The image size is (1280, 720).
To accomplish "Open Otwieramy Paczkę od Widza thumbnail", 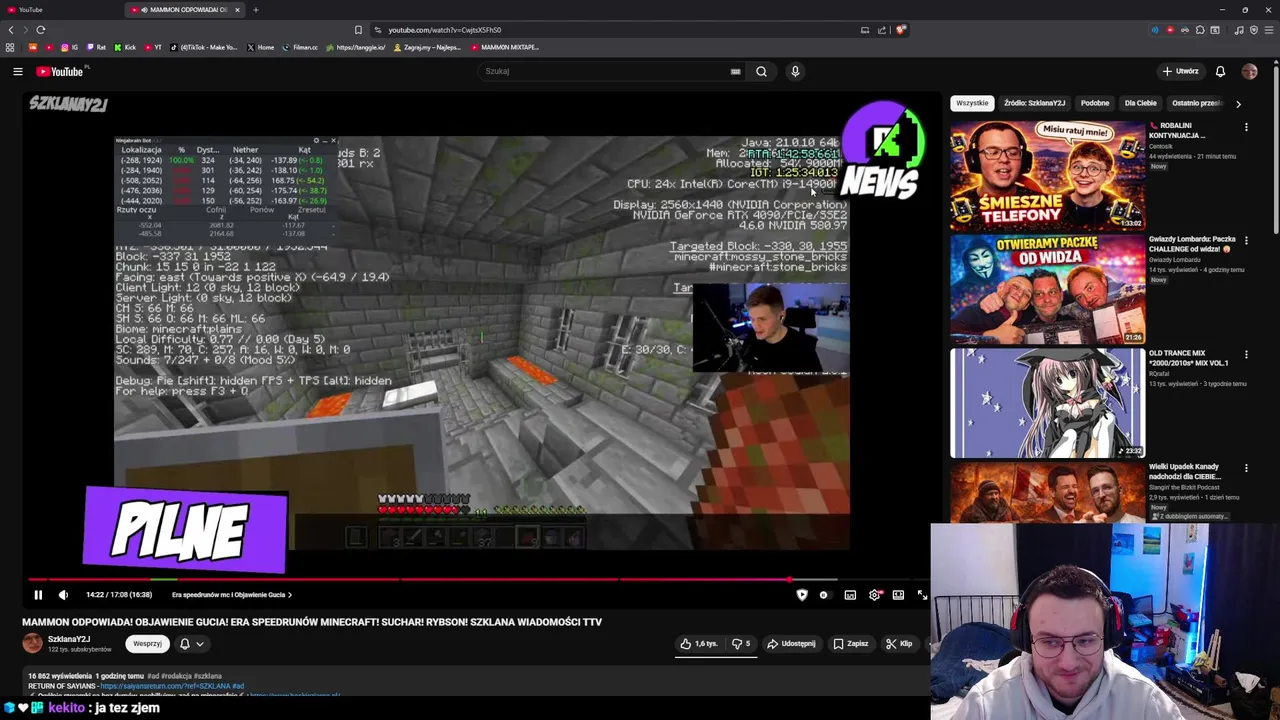I will coord(1047,289).
